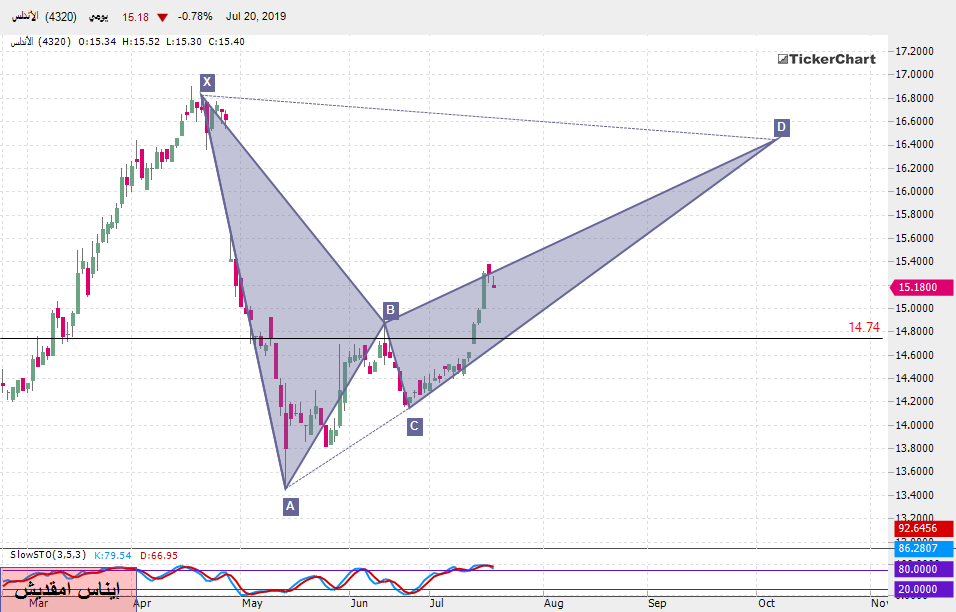This screenshot has width=956, height=612.
Task: Select the A point marker at pattern low
Action: click(290, 506)
